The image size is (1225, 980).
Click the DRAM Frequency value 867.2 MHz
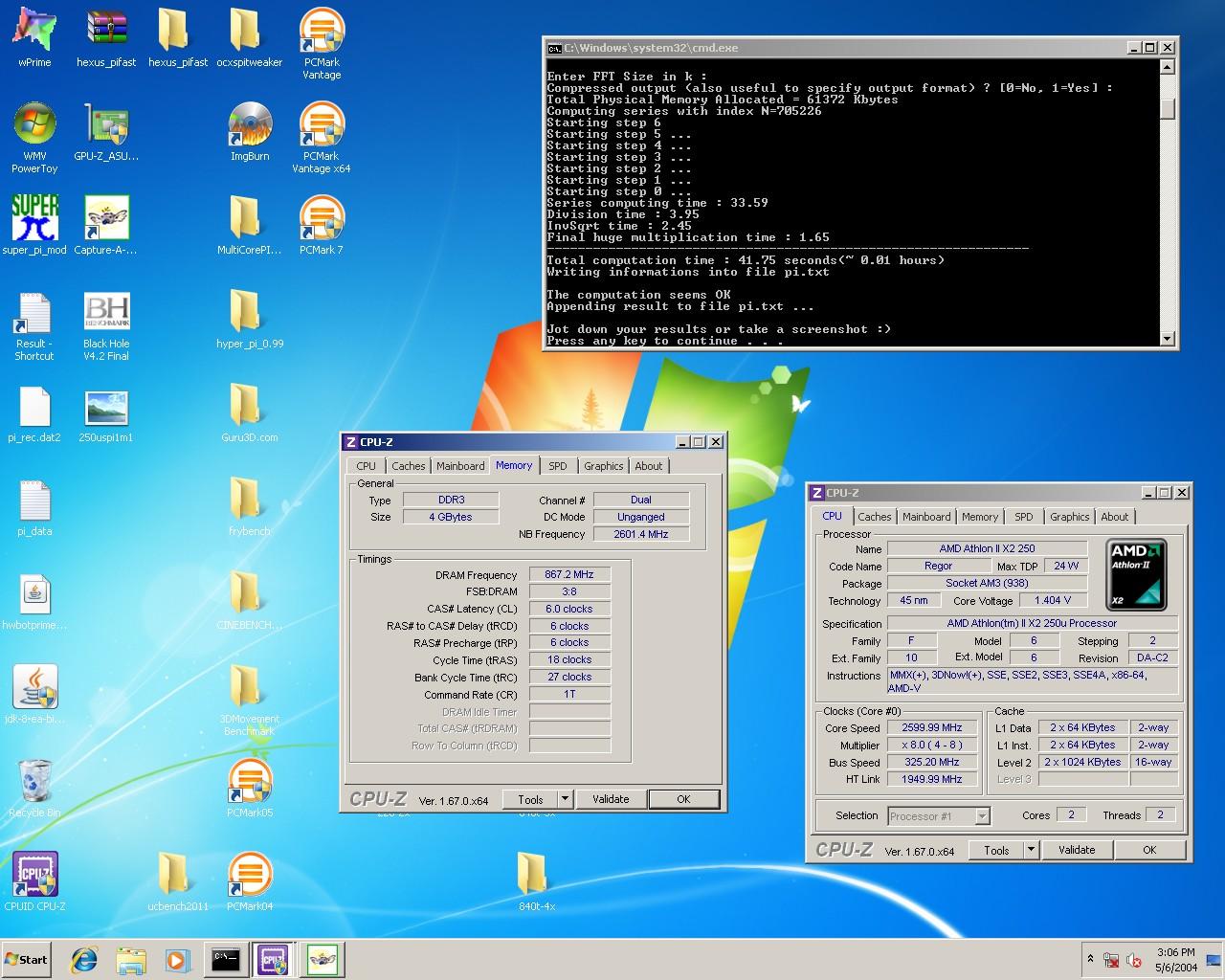568,574
